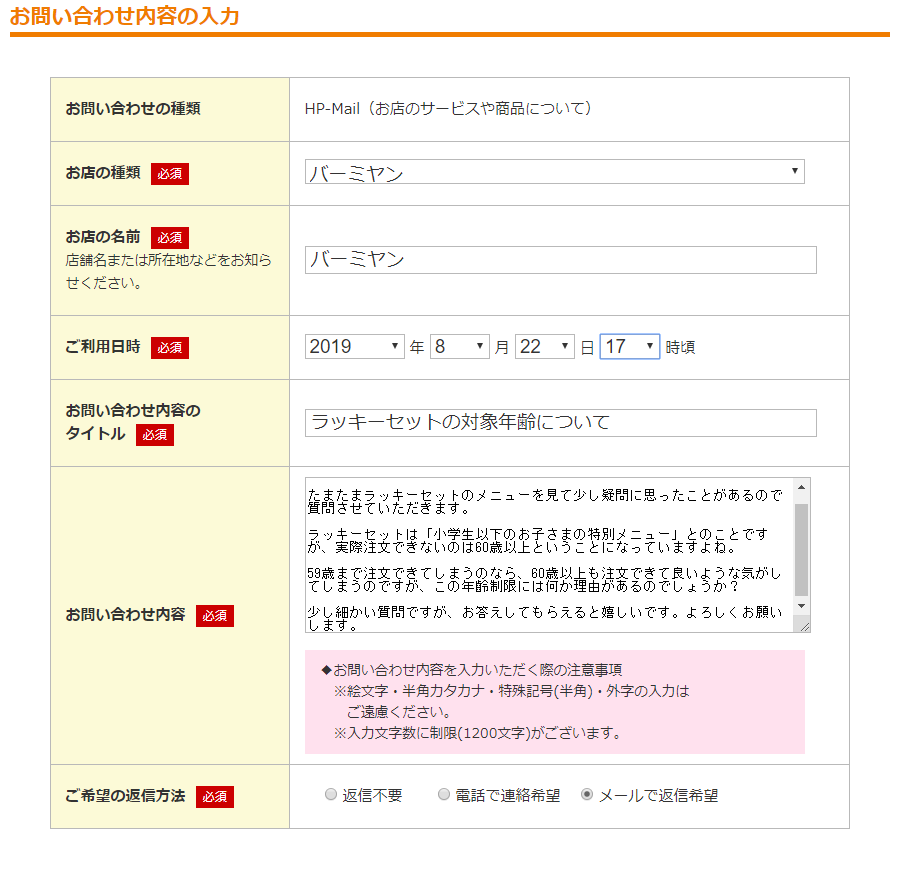The image size is (924, 870).
Task: Select the 電話で連絡希望 radio button
Action: point(444,795)
